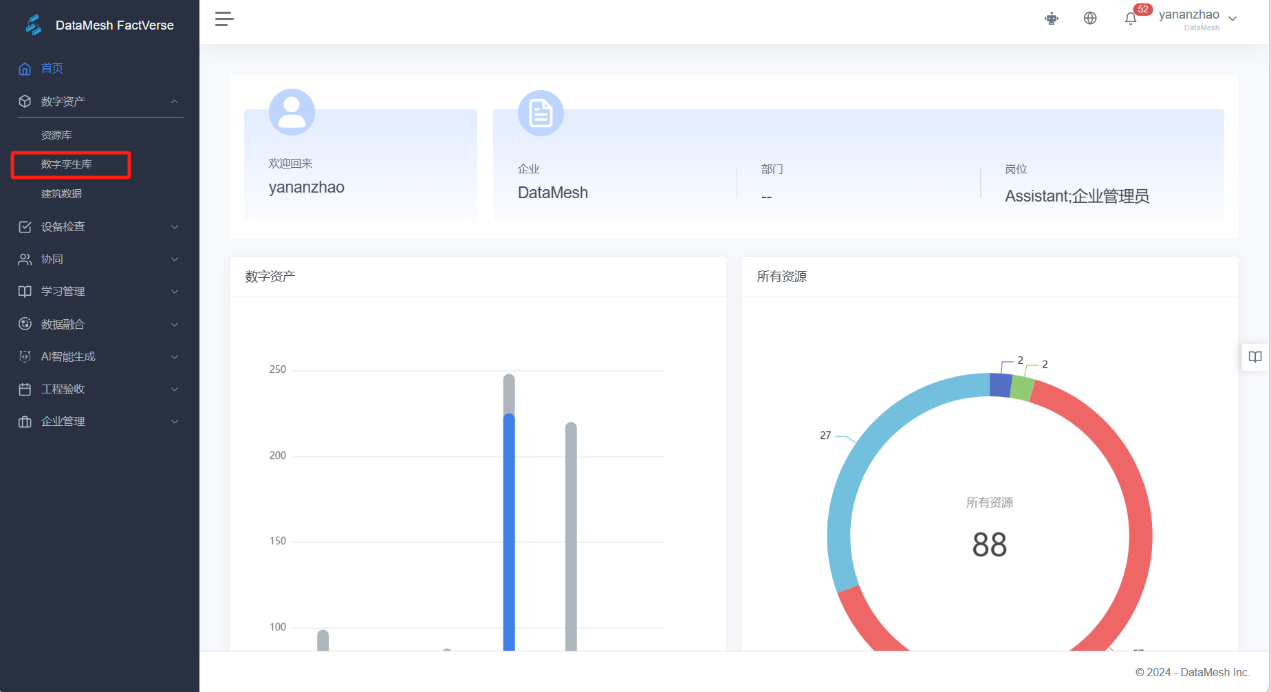Select the 学习管理 menu label

coord(63,292)
